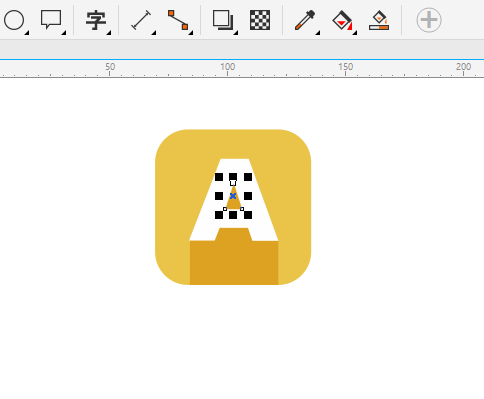
Task: Click the bottom-left selection handle
Action: coord(219,215)
